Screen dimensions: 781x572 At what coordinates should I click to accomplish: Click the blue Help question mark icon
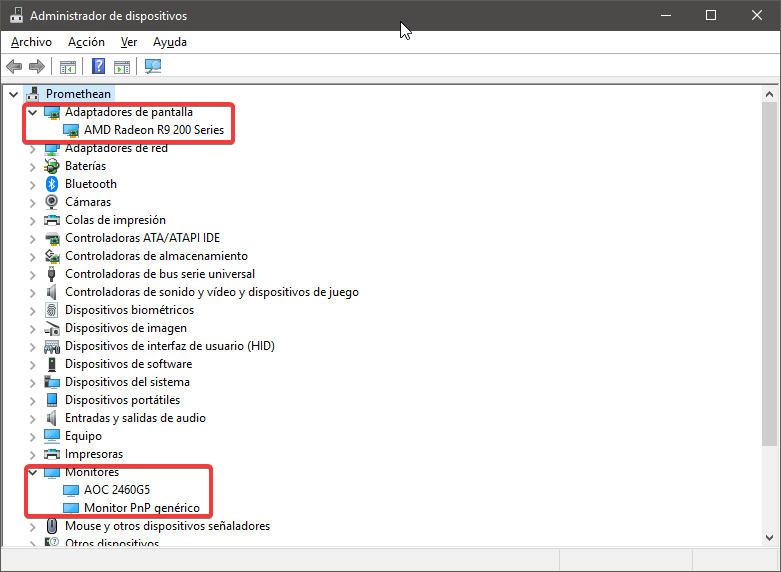[x=99, y=66]
